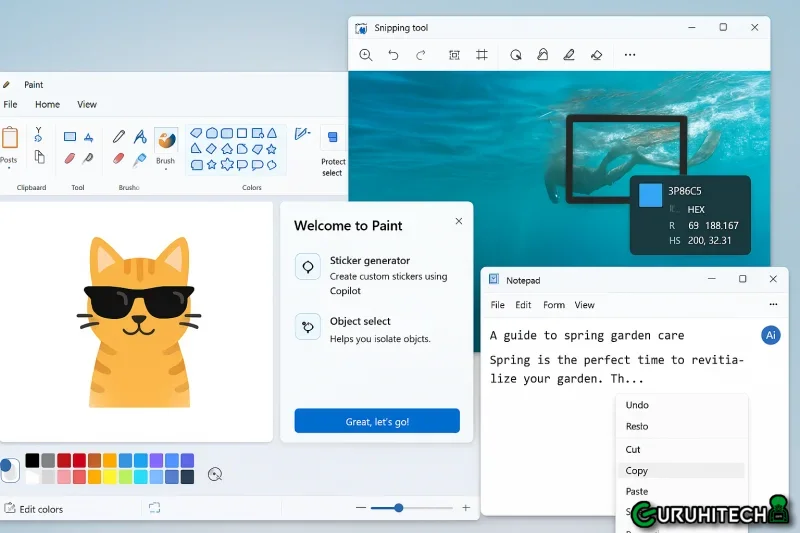Click the "Great, let's go!" button
This screenshot has width=800, height=533.
(377, 421)
